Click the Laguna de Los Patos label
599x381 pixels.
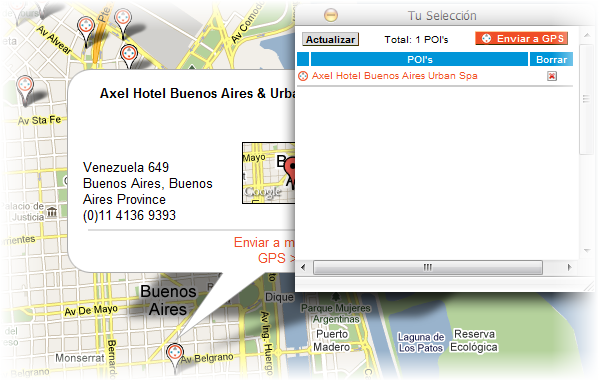click(421, 342)
